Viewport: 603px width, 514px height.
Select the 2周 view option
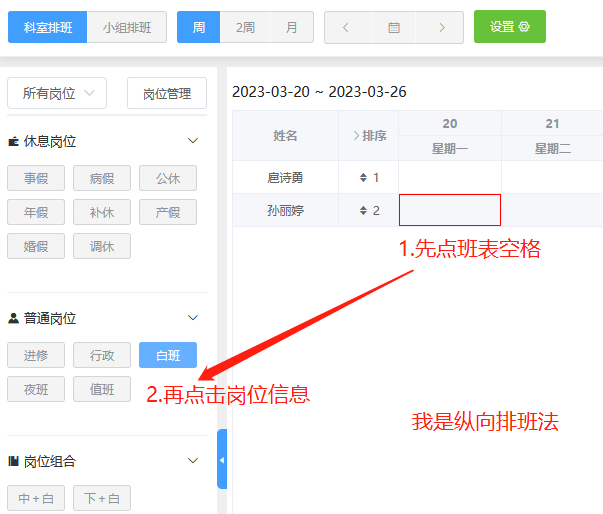pyautogui.click(x=245, y=27)
